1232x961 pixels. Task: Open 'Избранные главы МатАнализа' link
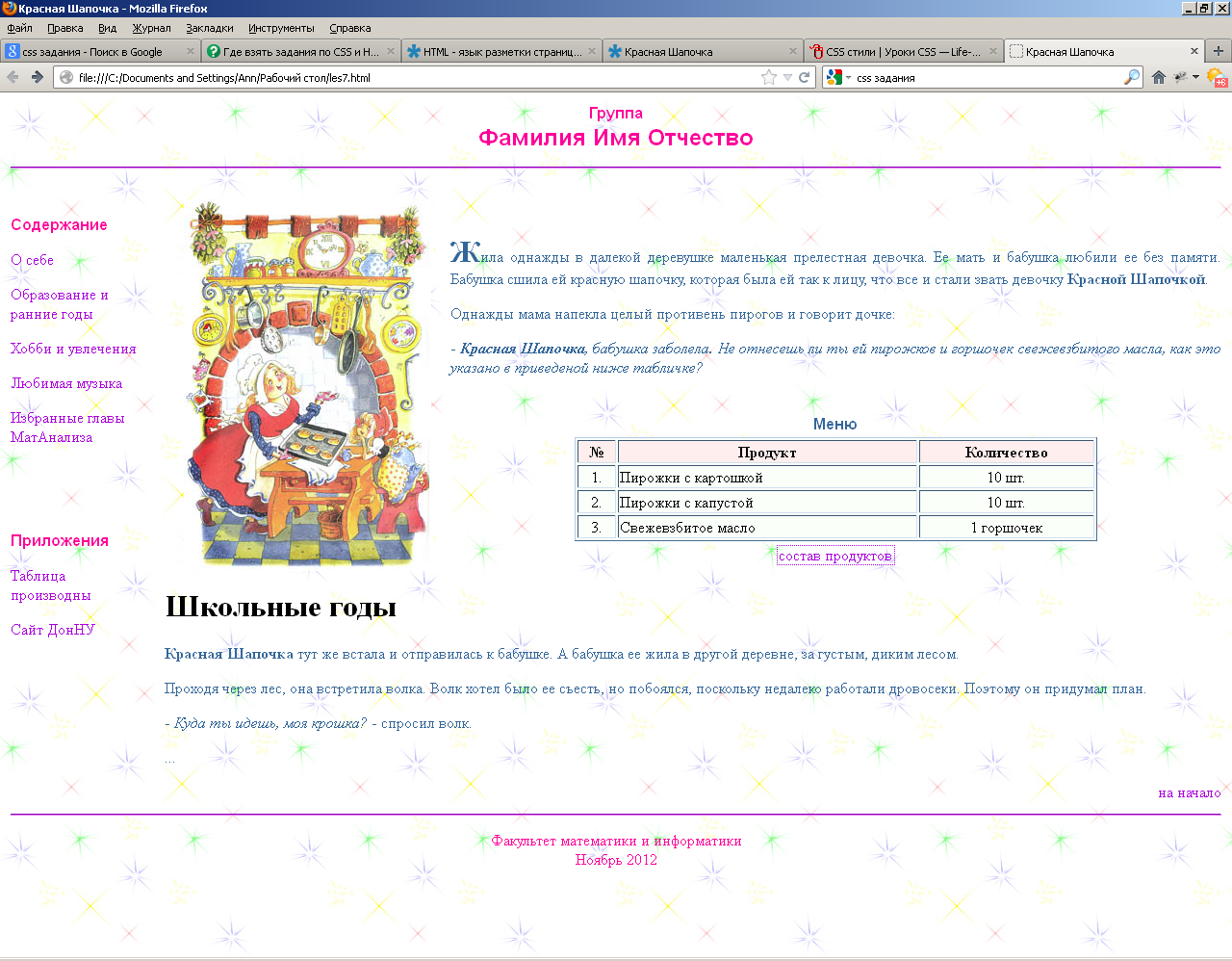tap(67, 428)
